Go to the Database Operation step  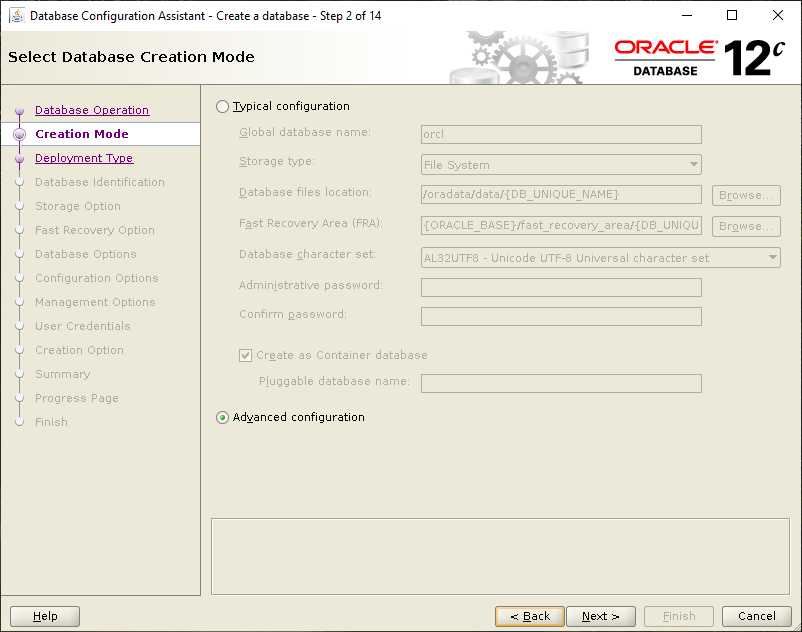(x=92, y=110)
